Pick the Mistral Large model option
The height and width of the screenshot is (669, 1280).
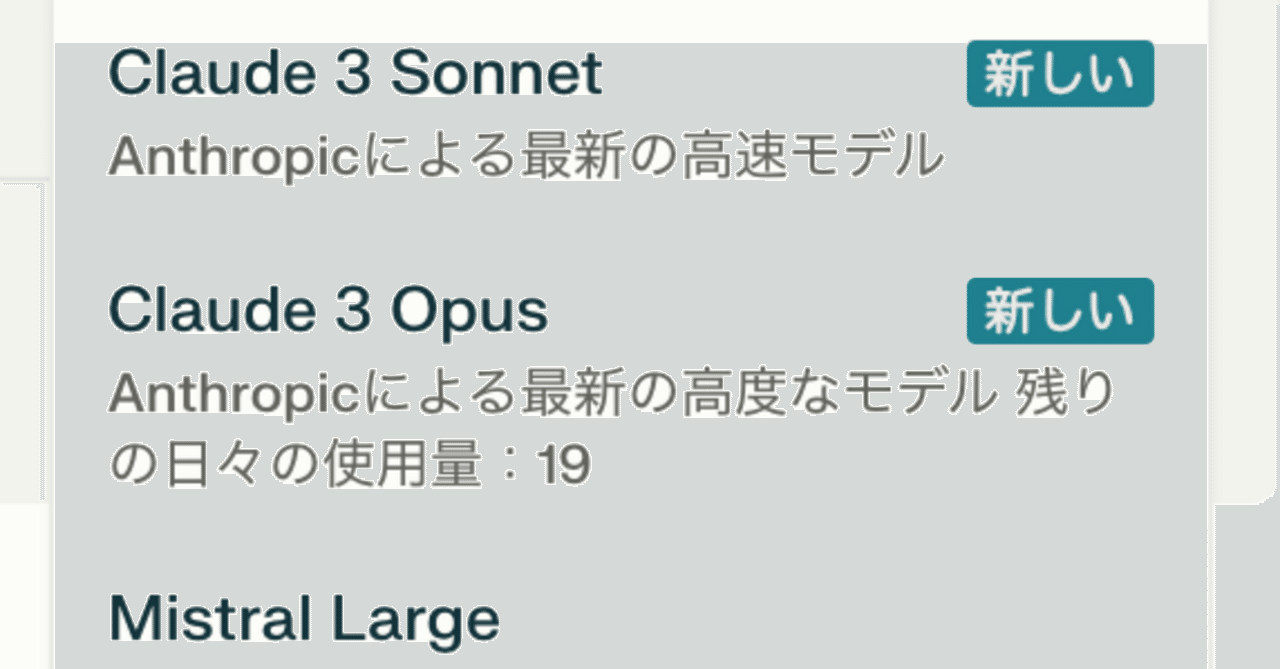303,619
